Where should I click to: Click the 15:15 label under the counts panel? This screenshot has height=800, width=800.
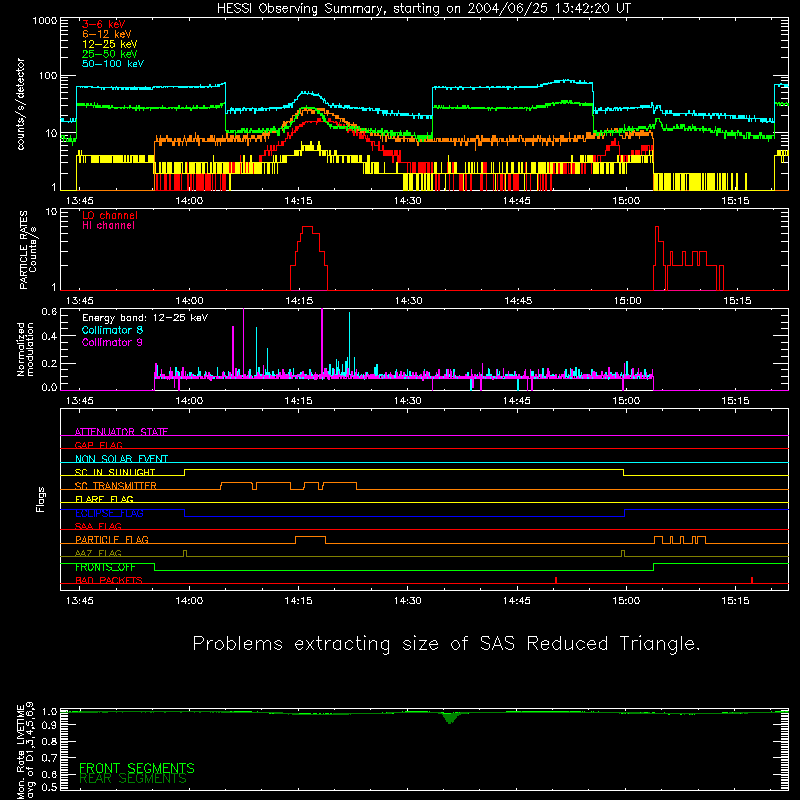coord(735,201)
